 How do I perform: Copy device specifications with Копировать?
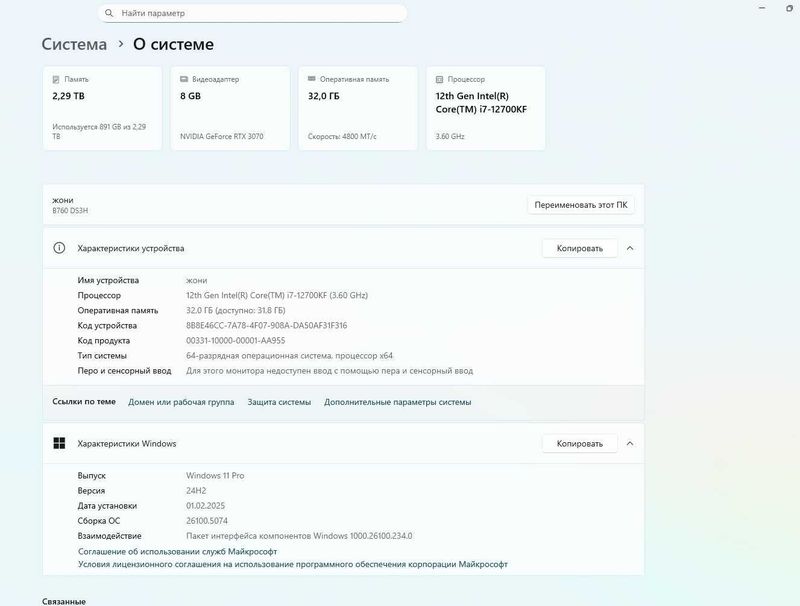580,248
